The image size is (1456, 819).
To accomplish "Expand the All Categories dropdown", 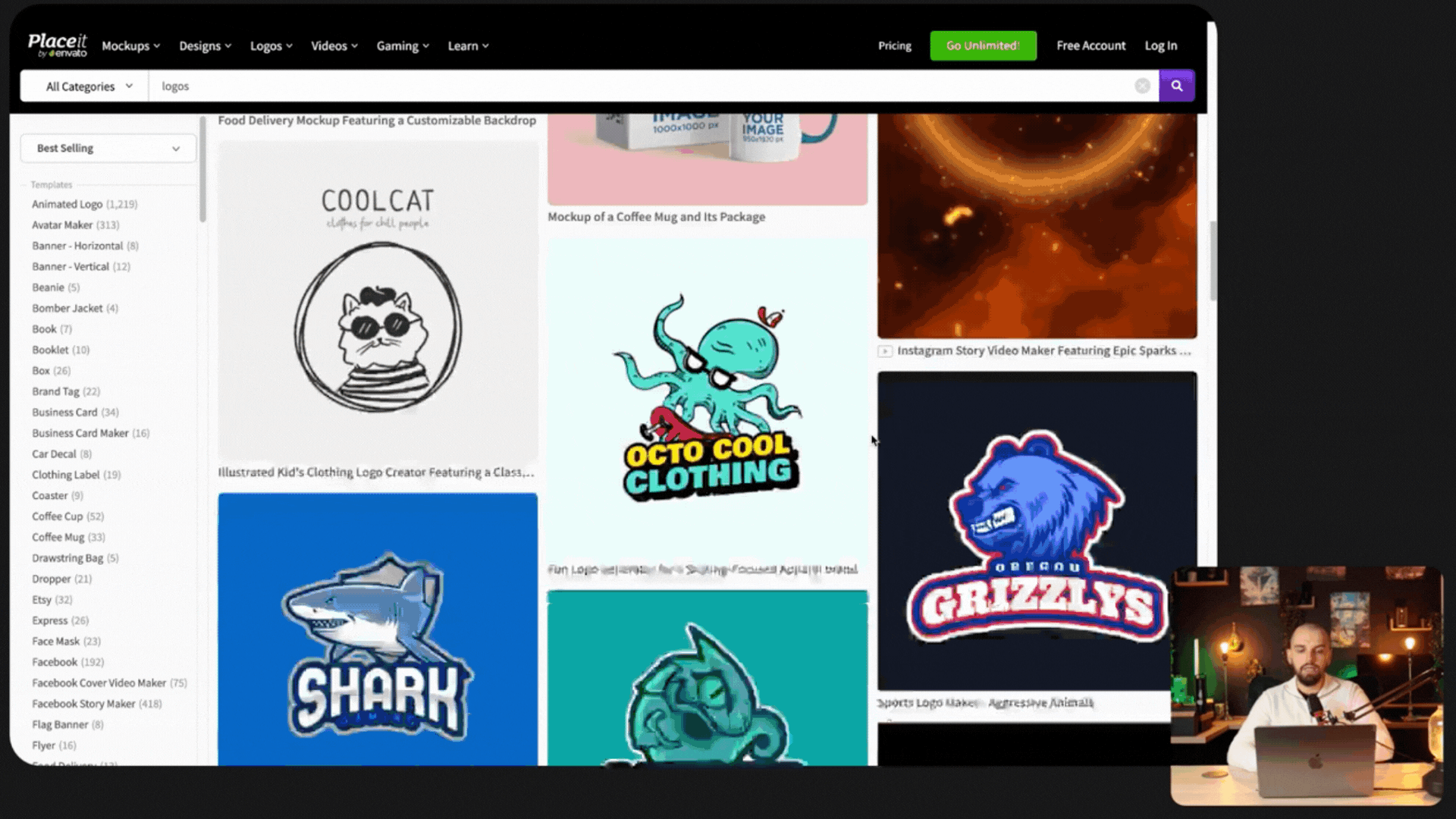I will (89, 86).
